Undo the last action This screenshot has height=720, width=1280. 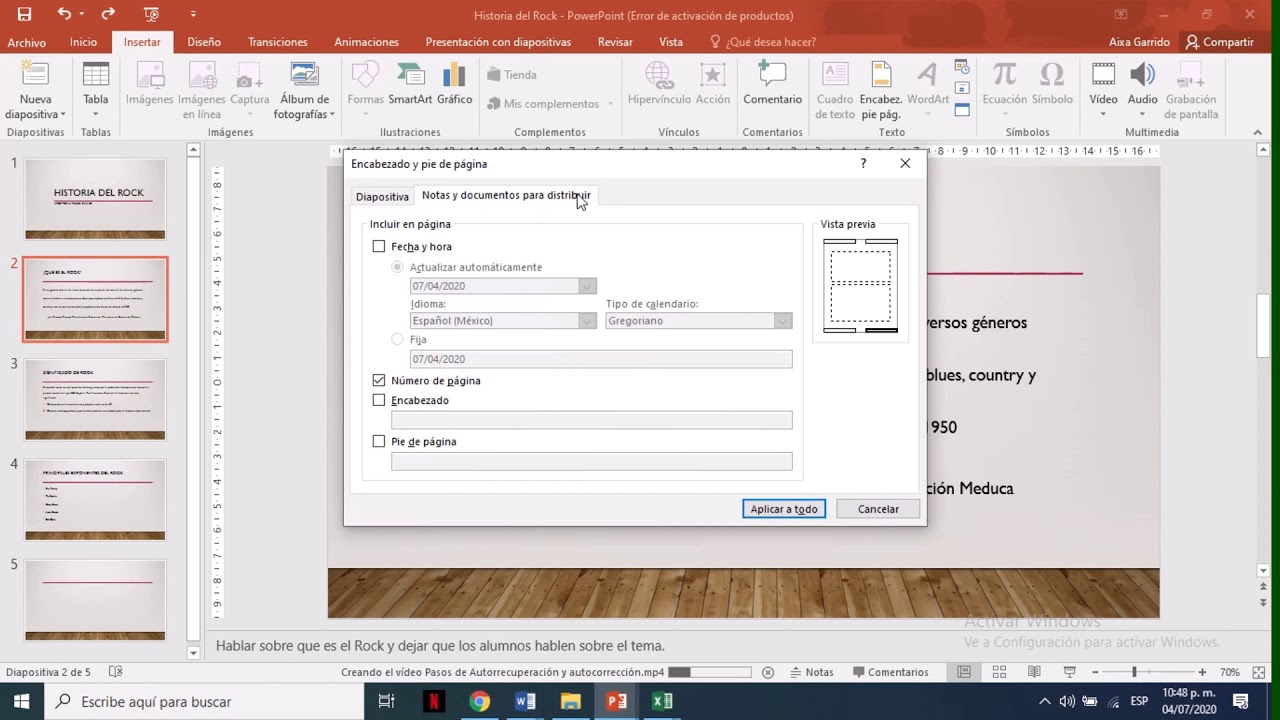coord(64,14)
